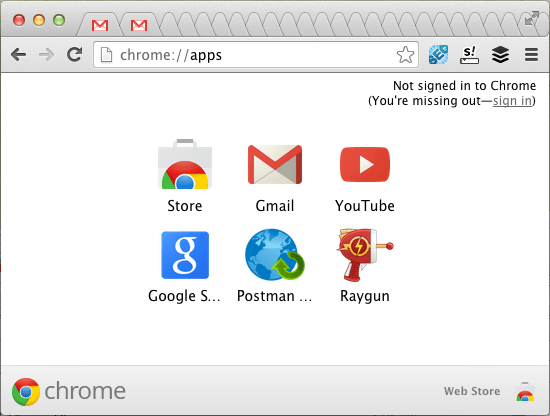Open the SEO extension icon
Viewport: 550px width, 416px height.
click(438, 55)
